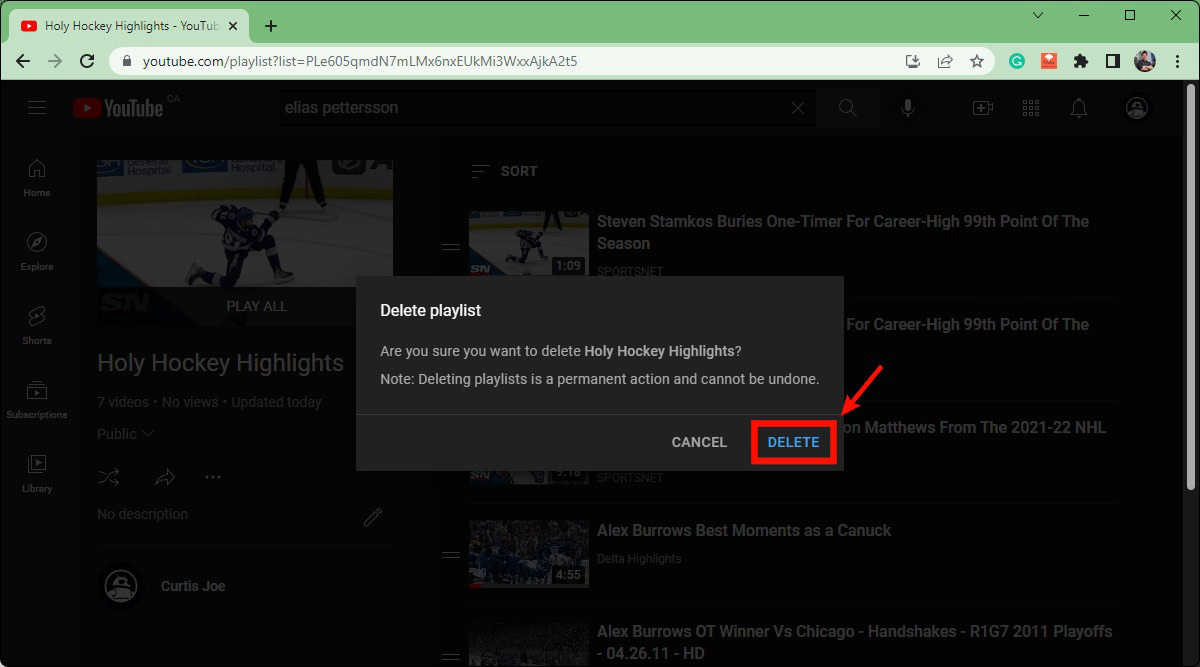Open the playlist three-dot more menu
The image size is (1200, 667).
[213, 477]
